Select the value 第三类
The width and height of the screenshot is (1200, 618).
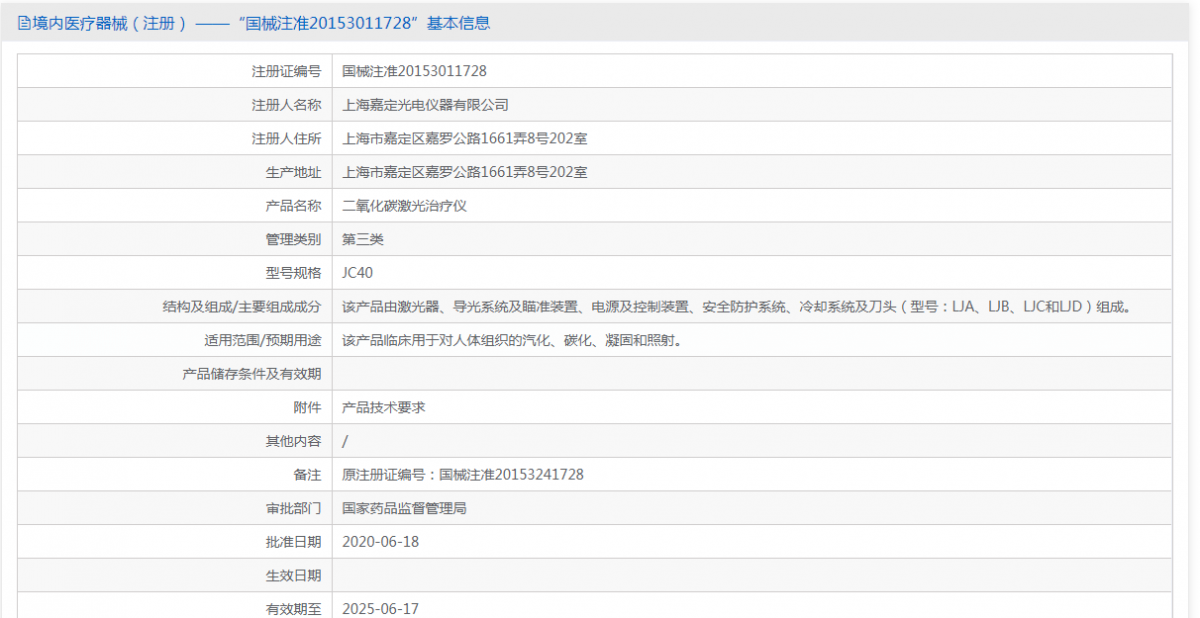[363, 240]
